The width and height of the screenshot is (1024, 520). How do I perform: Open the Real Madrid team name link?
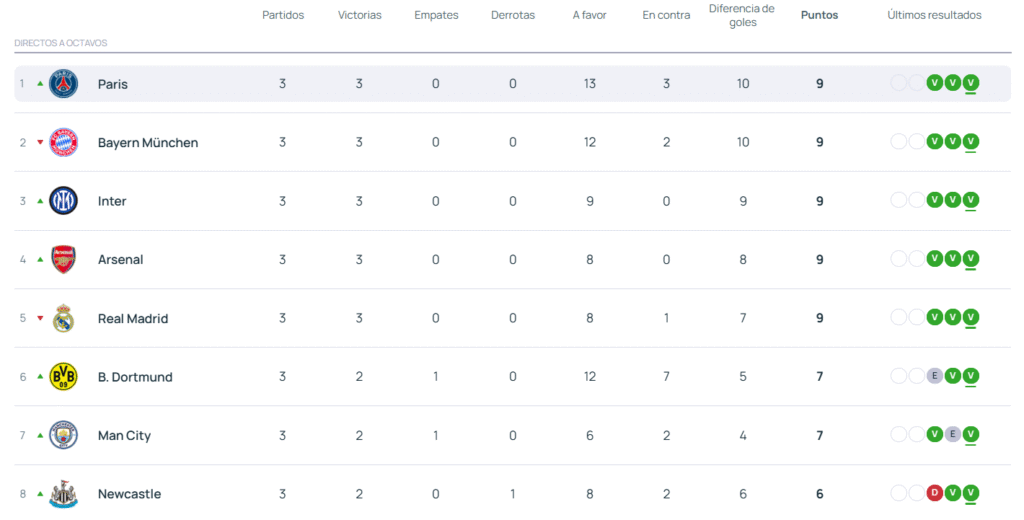133,319
